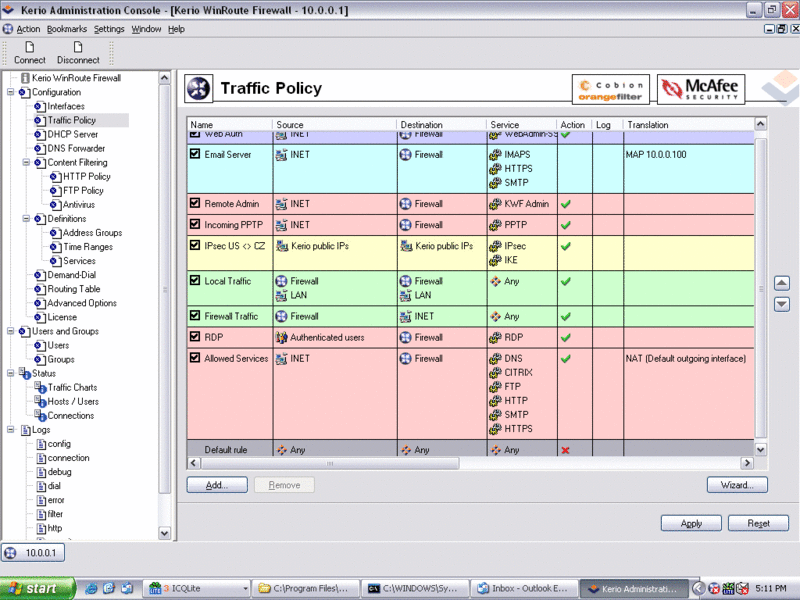This screenshot has width=800, height=600.
Task: Click the tree panel scroll down arrow
Action: pyautogui.click(x=164, y=533)
